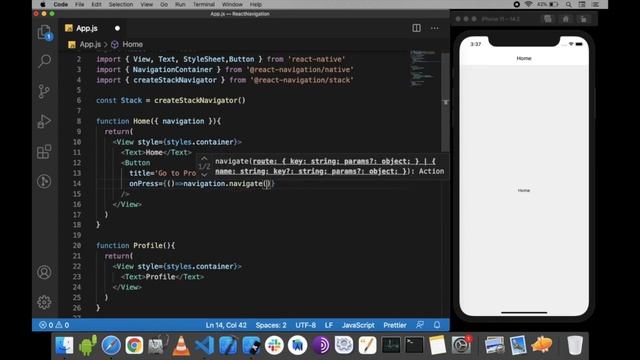Show the next signature in the parameter hint
Screen dimensions: 640x360
204,174
